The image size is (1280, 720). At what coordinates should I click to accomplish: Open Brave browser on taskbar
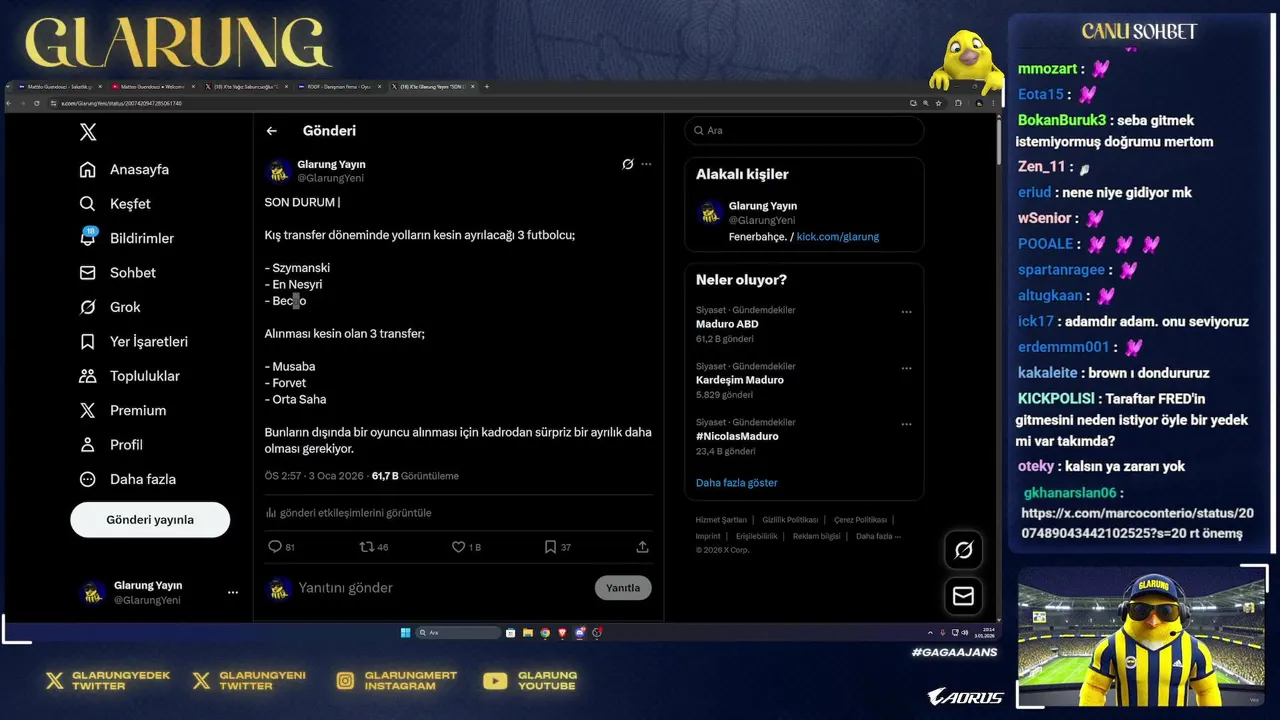pos(562,633)
